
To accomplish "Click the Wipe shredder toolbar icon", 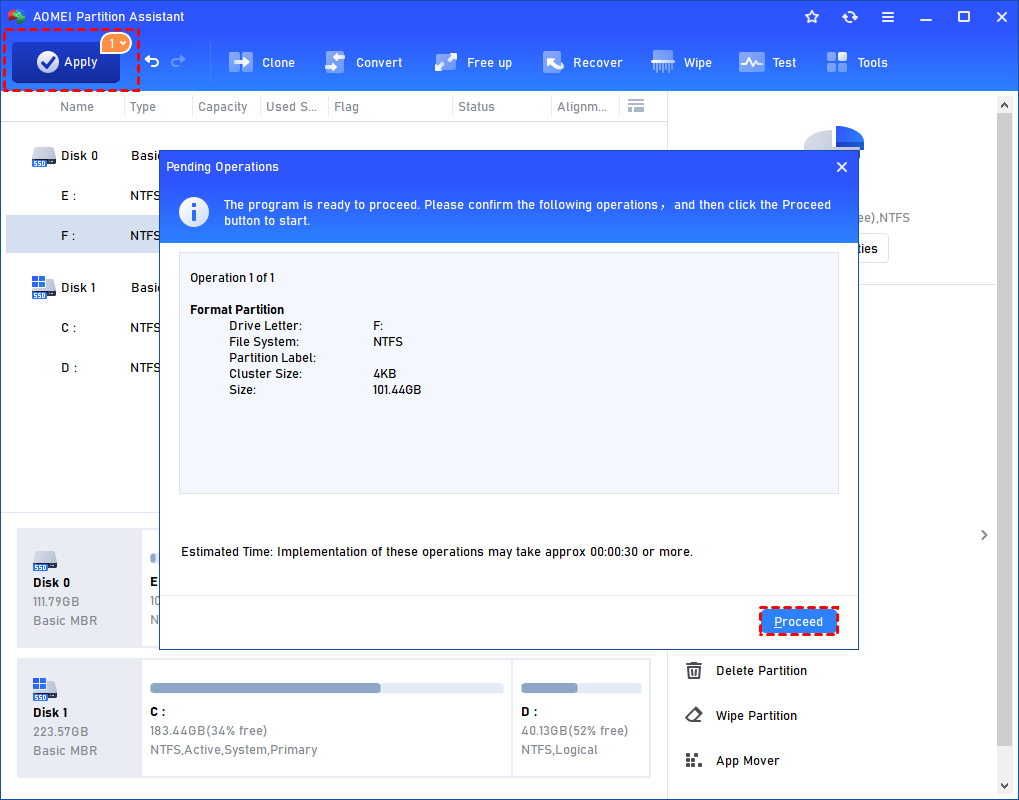I will pos(663,62).
